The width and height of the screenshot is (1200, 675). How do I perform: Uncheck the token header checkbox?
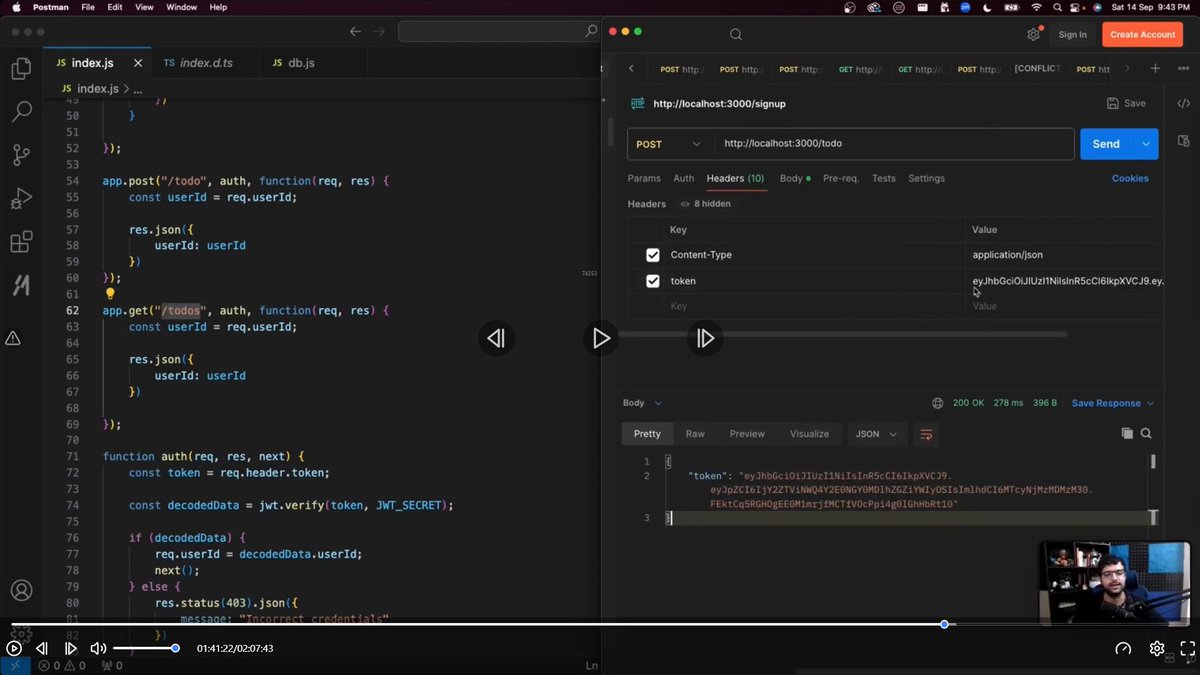click(653, 281)
